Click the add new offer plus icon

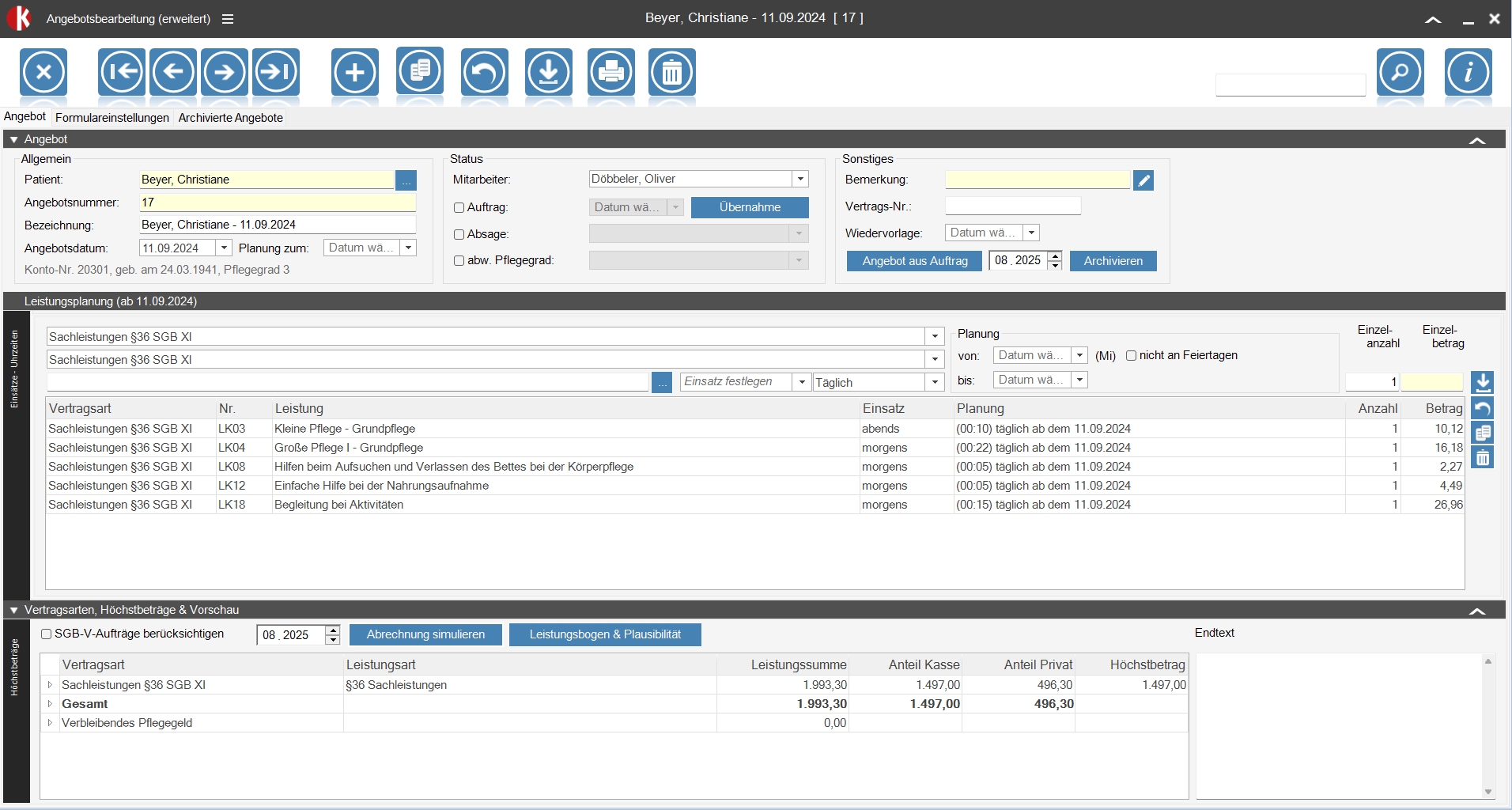(355, 73)
